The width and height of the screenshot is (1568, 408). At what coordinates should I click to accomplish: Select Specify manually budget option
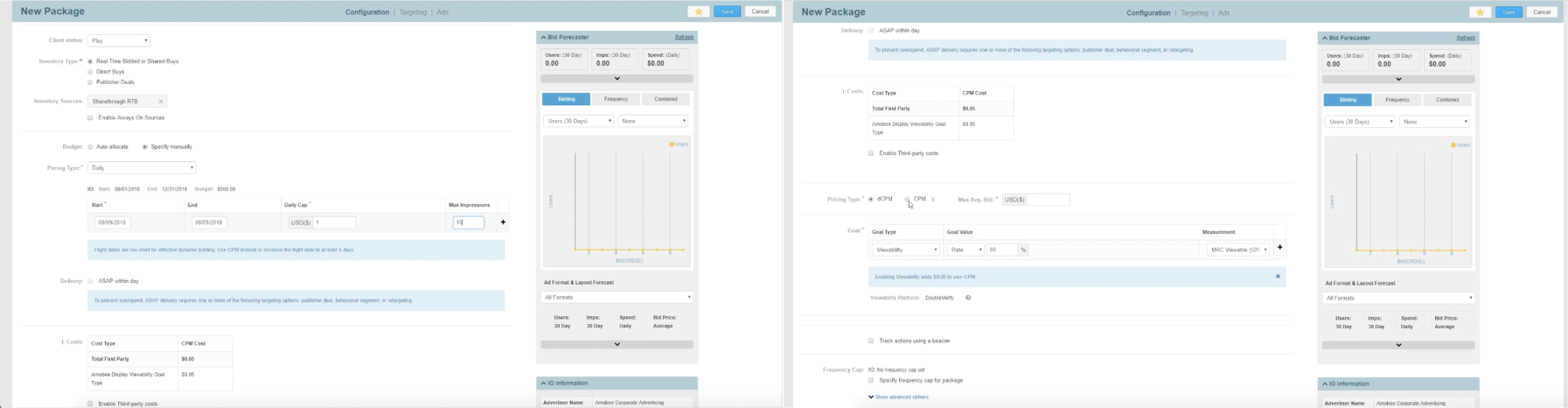(x=145, y=147)
